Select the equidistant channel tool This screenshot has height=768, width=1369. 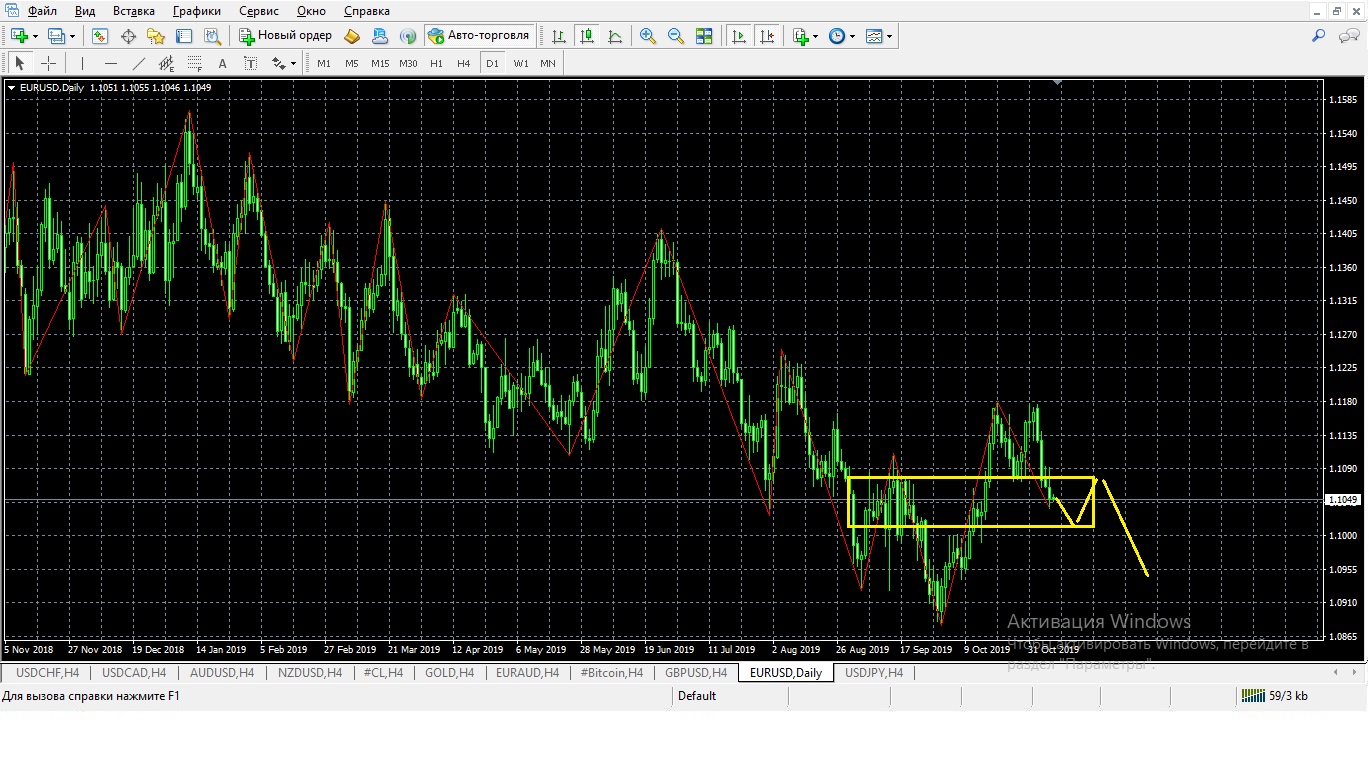167,63
